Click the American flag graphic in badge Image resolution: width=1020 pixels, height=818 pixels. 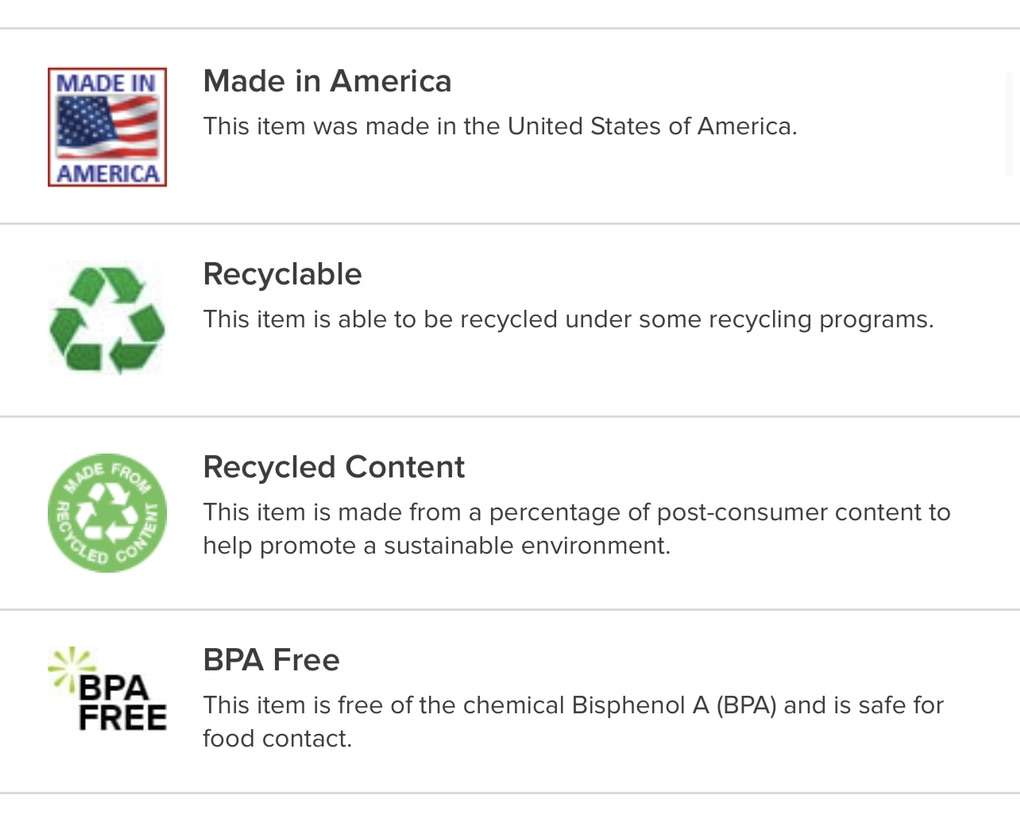(x=107, y=127)
